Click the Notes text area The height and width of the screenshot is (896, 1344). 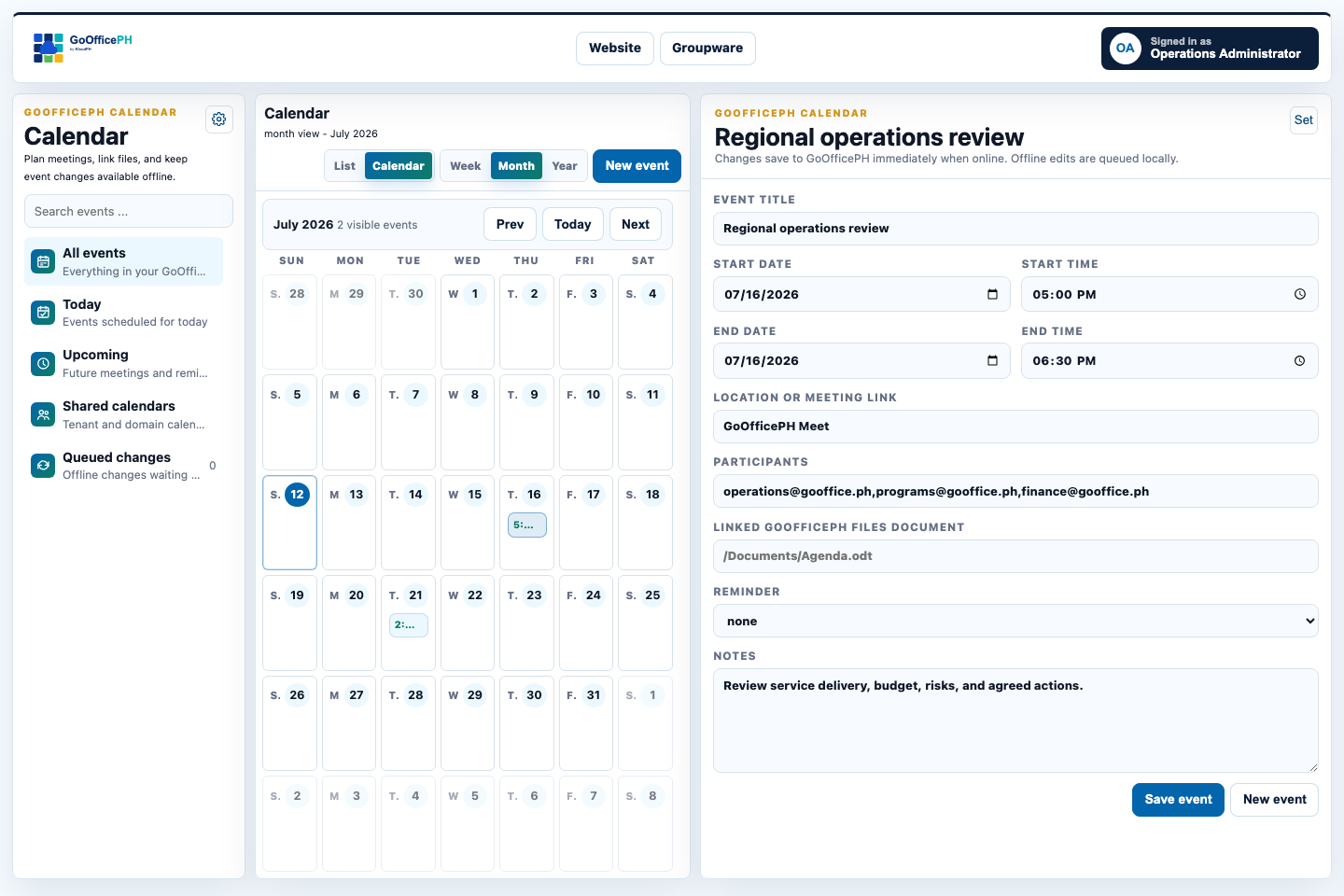pyautogui.click(x=1015, y=721)
